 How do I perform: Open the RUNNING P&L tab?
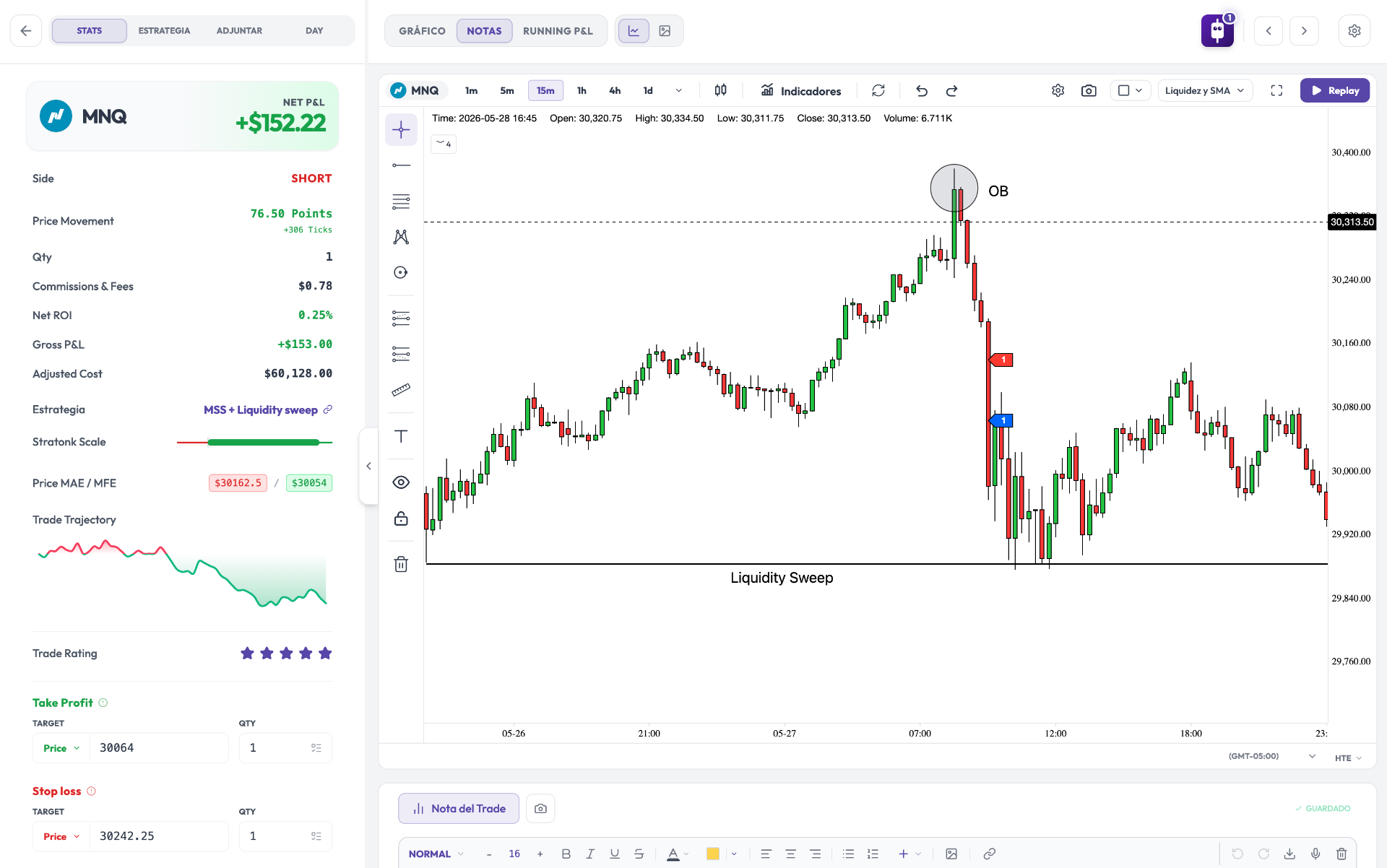click(x=558, y=31)
